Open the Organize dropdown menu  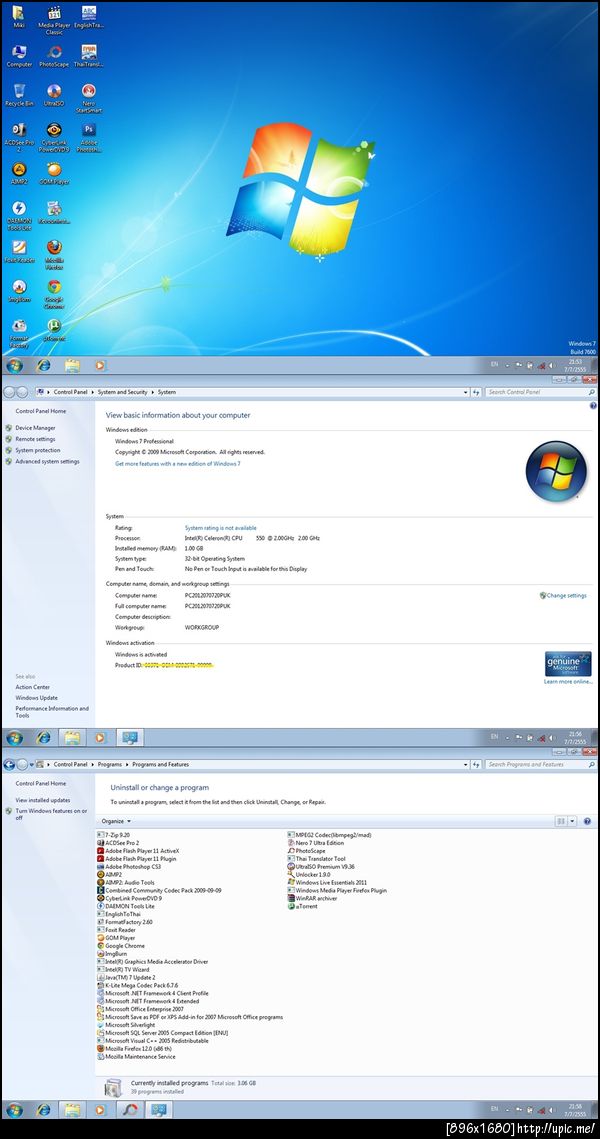point(116,821)
